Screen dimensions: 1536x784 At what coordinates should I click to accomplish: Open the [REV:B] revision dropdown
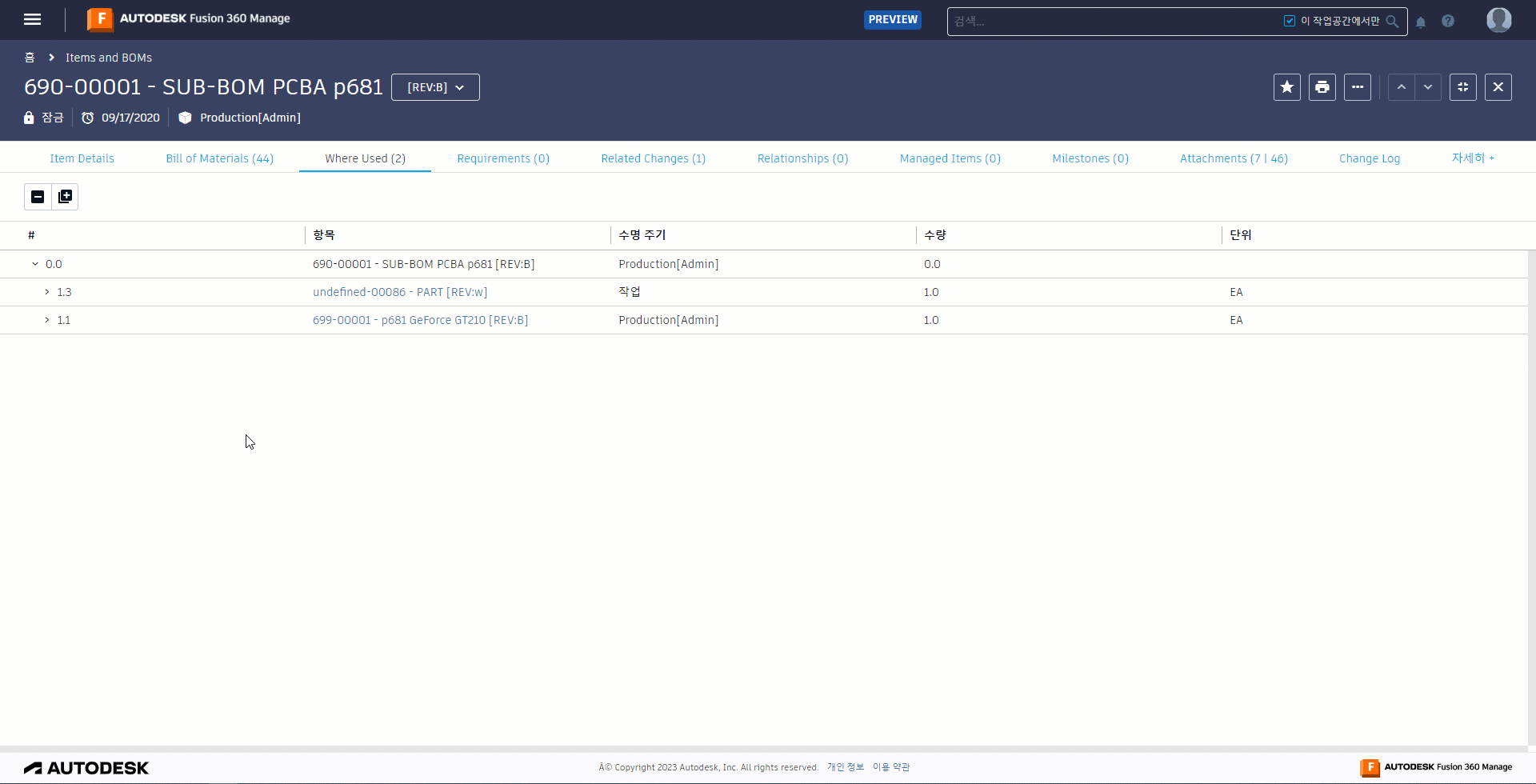click(x=435, y=87)
